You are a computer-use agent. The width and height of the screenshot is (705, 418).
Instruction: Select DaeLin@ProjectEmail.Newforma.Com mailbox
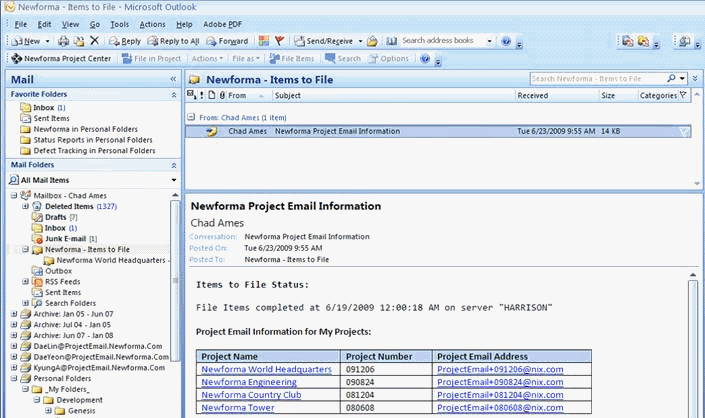click(93, 346)
